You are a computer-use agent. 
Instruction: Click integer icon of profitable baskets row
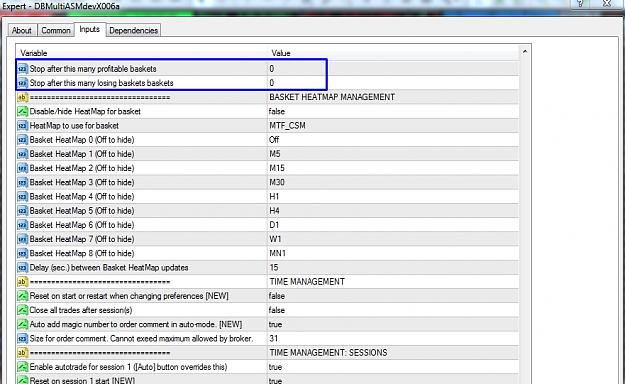pos(22,69)
